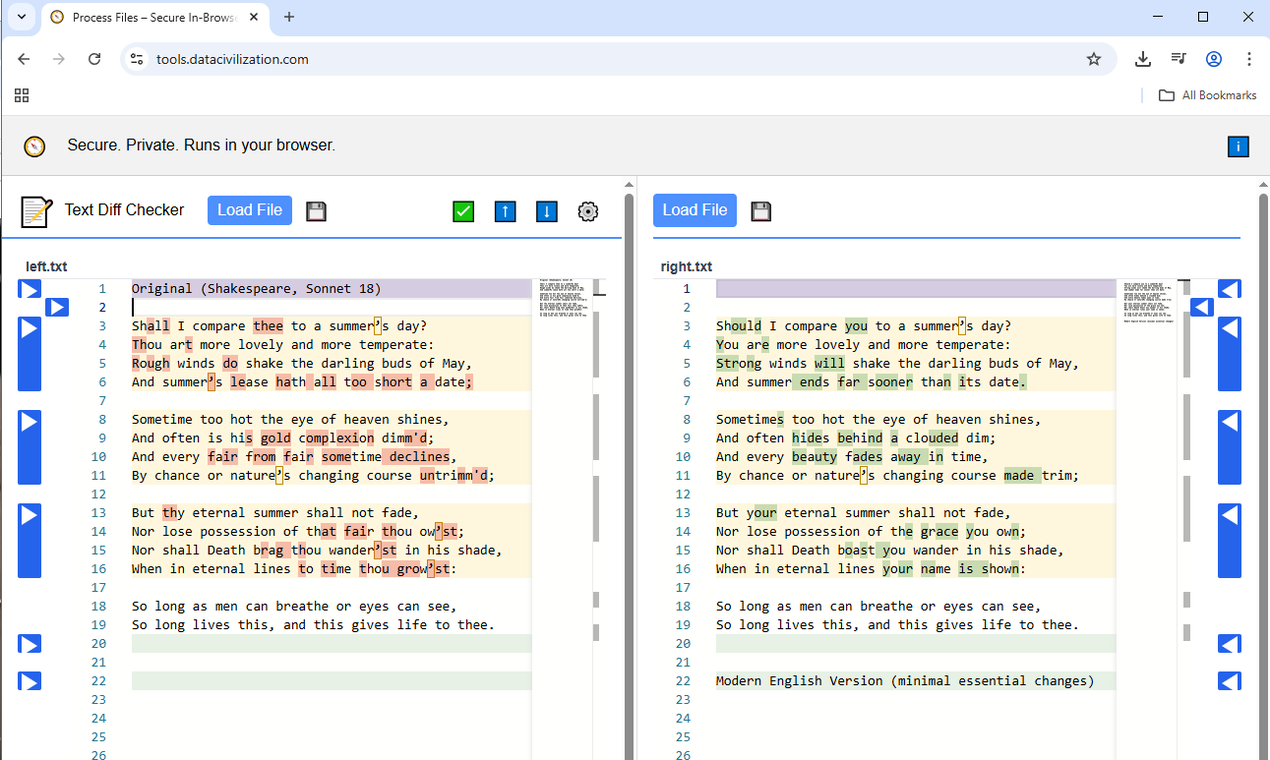This screenshot has width=1270, height=760.
Task: Open a new browser tab
Action: point(289,17)
